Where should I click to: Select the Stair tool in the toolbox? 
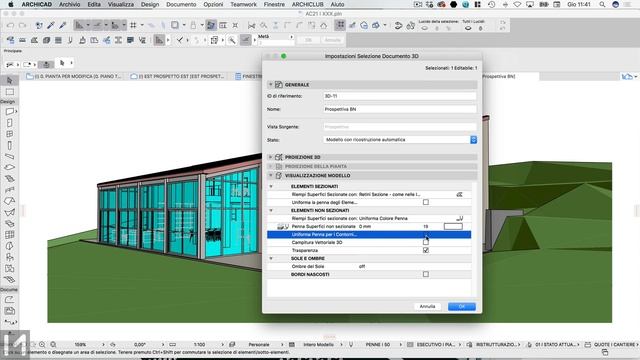10,179
